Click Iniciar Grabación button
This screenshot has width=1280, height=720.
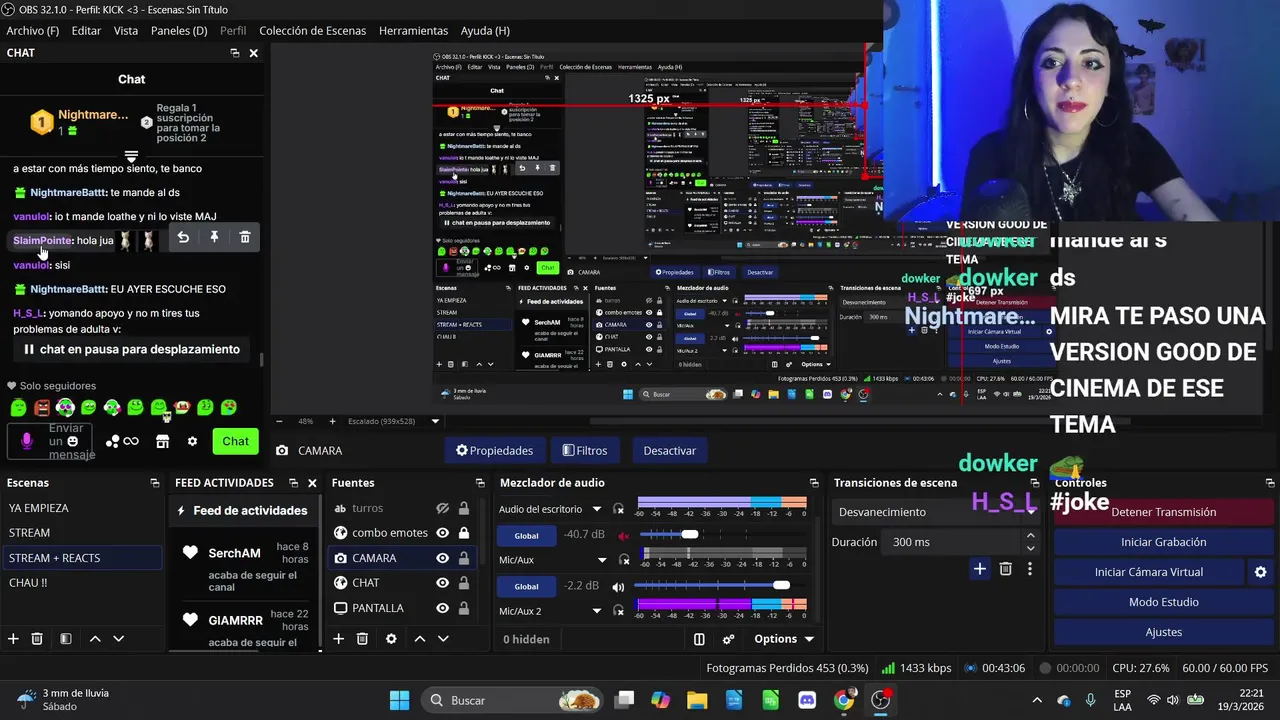1163,542
